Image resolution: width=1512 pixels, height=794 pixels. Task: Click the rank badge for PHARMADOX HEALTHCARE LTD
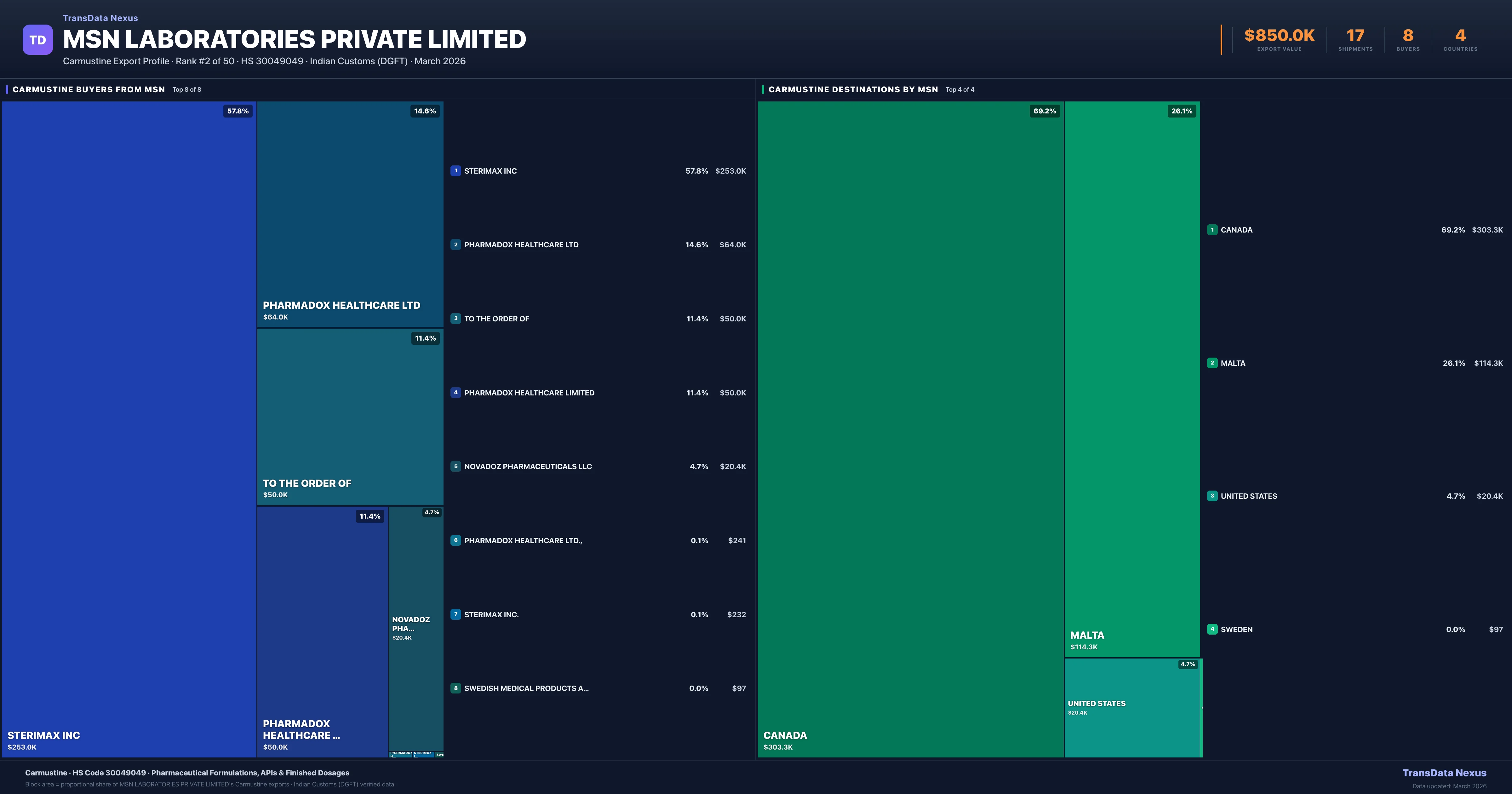(x=456, y=245)
